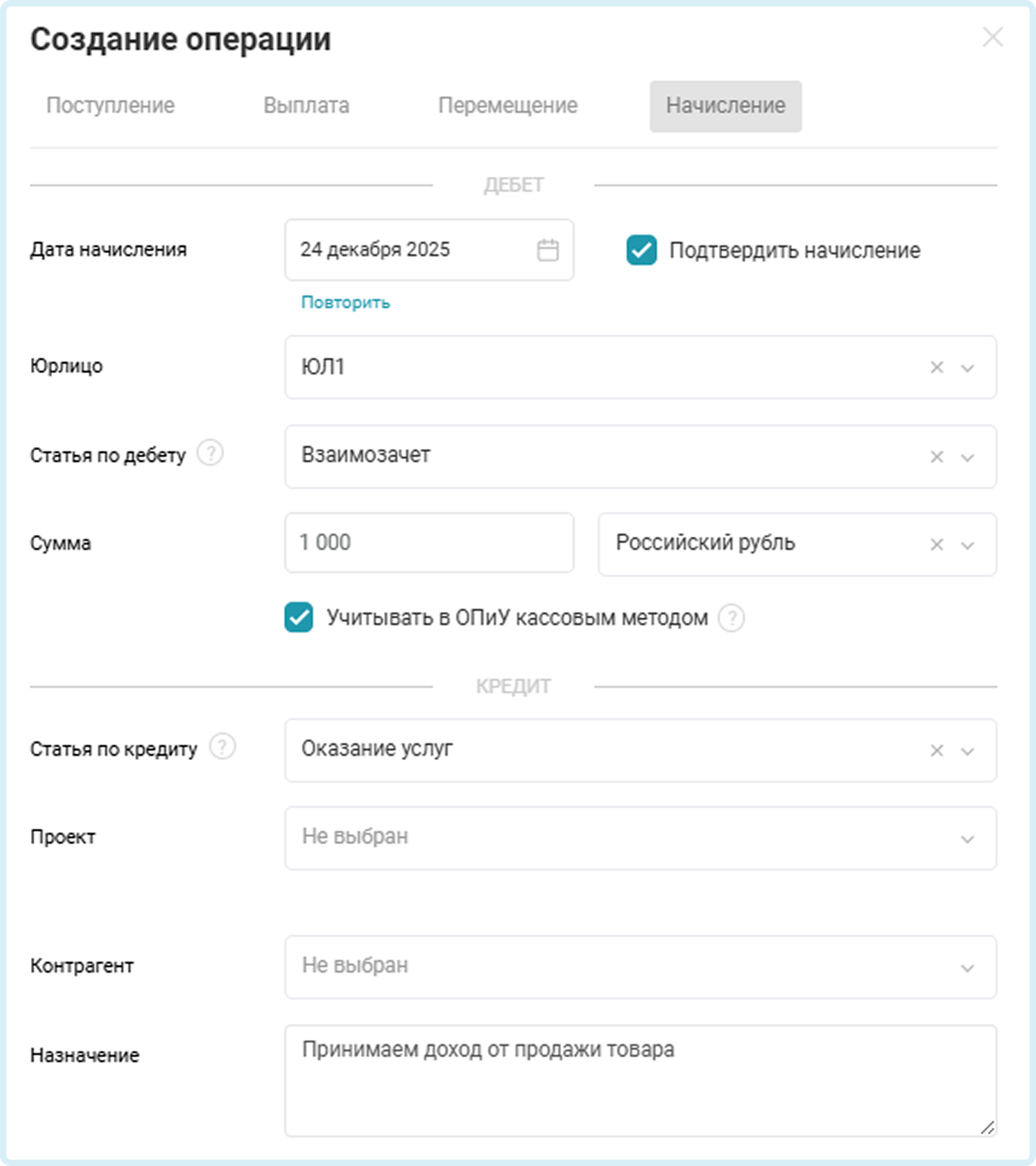
Task: Expand the currency dropdown chevron
Action: [x=967, y=546]
